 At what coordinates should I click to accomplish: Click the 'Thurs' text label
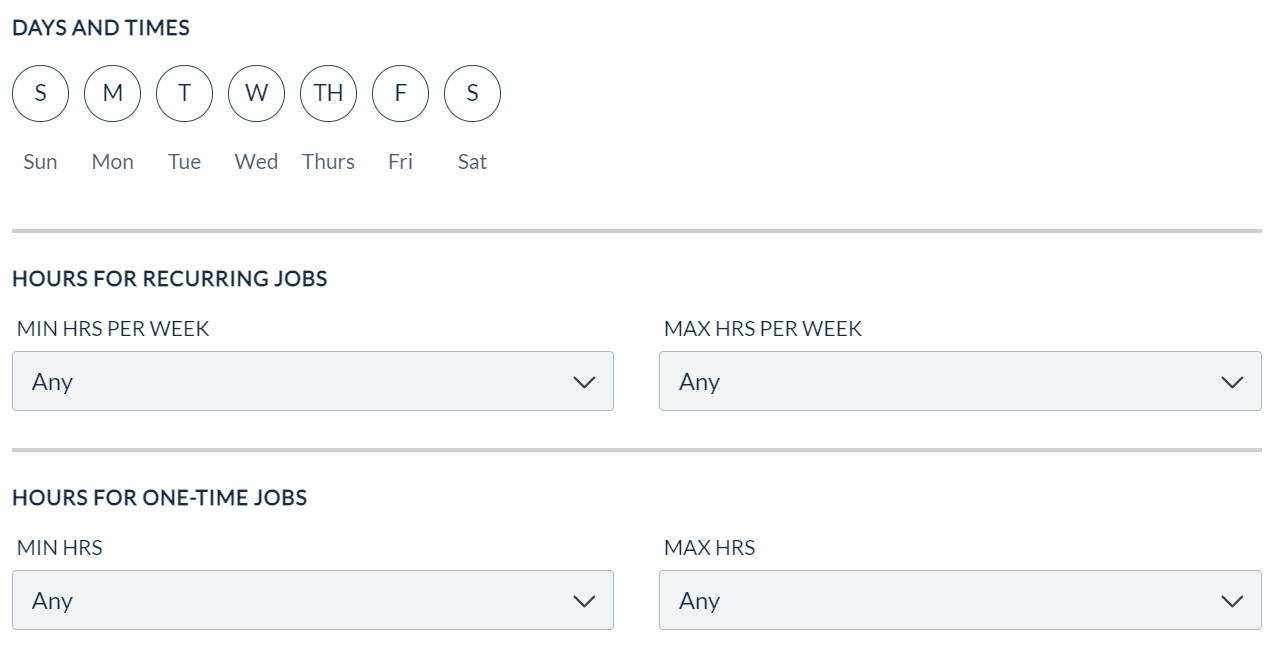pyautogui.click(x=328, y=162)
